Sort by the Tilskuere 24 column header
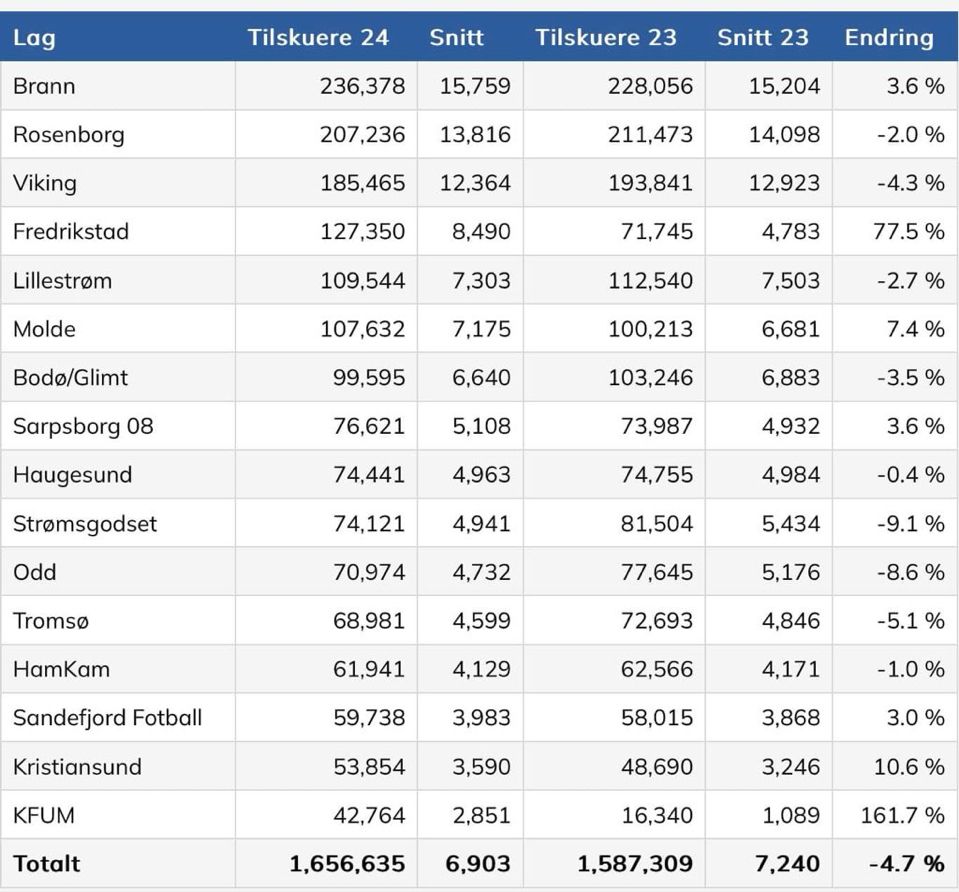Viewport: 959px width, 892px height. point(318,38)
